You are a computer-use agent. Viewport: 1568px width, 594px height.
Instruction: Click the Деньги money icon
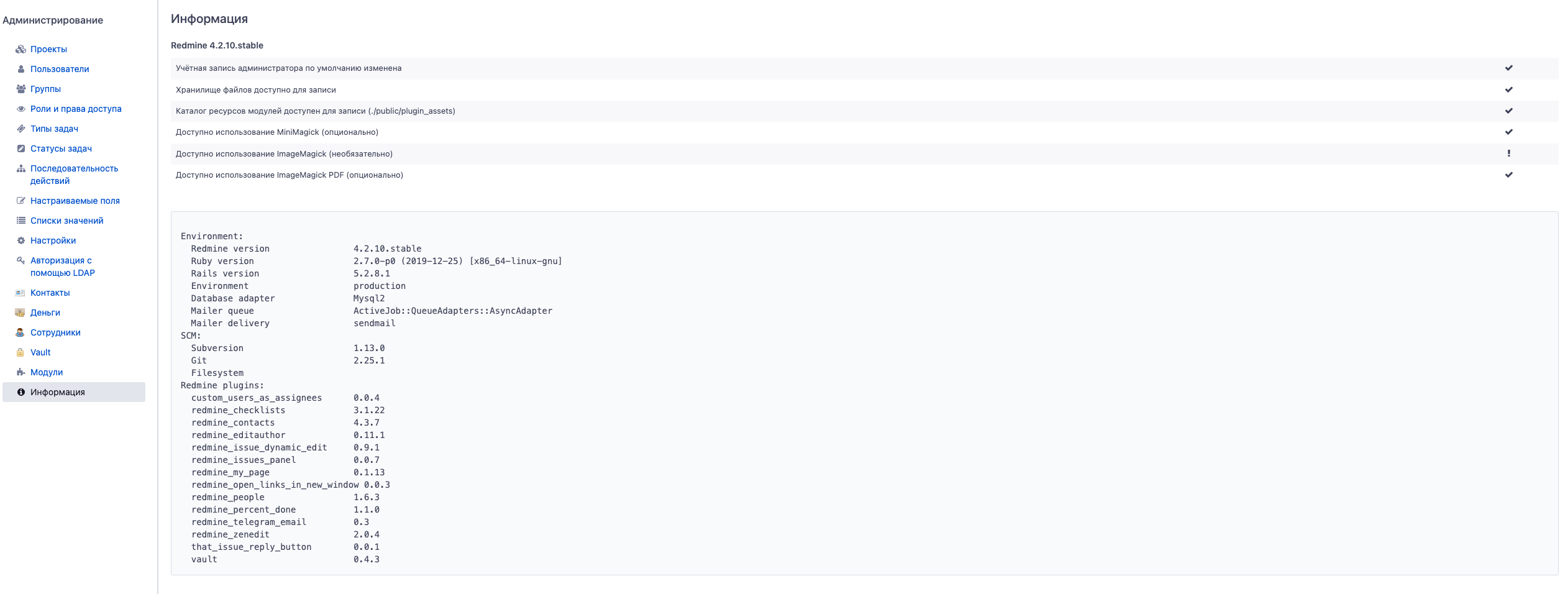pos(21,313)
